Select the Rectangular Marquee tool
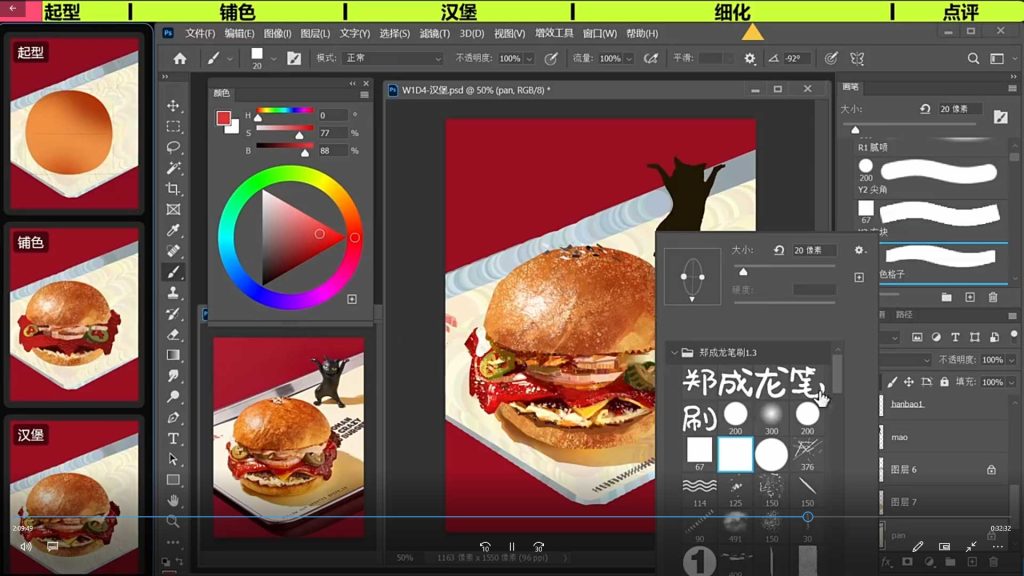The height and width of the screenshot is (576, 1024). (173, 127)
